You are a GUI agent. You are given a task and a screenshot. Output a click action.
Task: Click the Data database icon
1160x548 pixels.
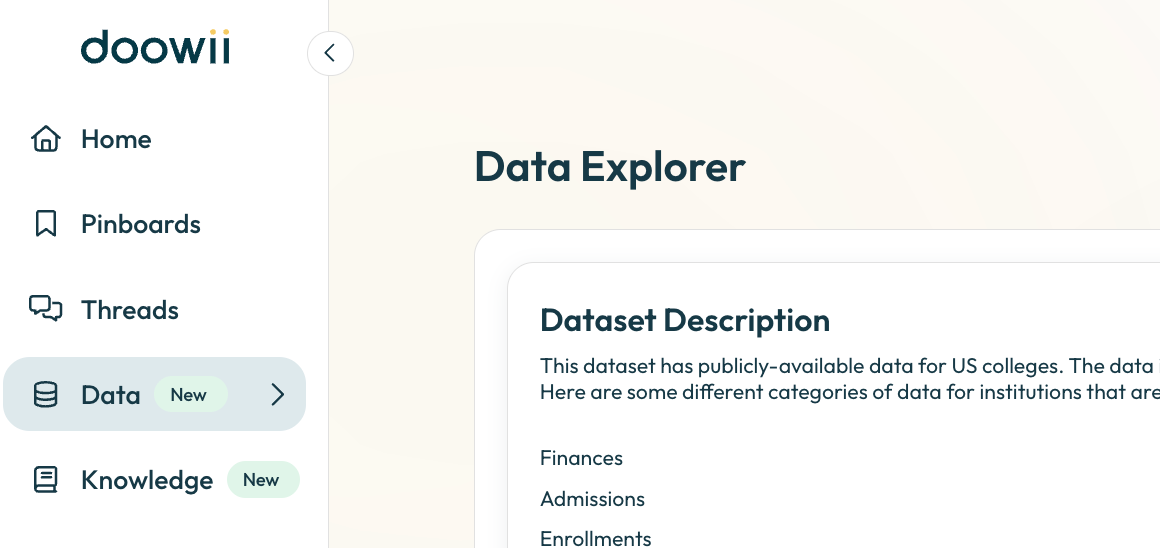click(46, 395)
